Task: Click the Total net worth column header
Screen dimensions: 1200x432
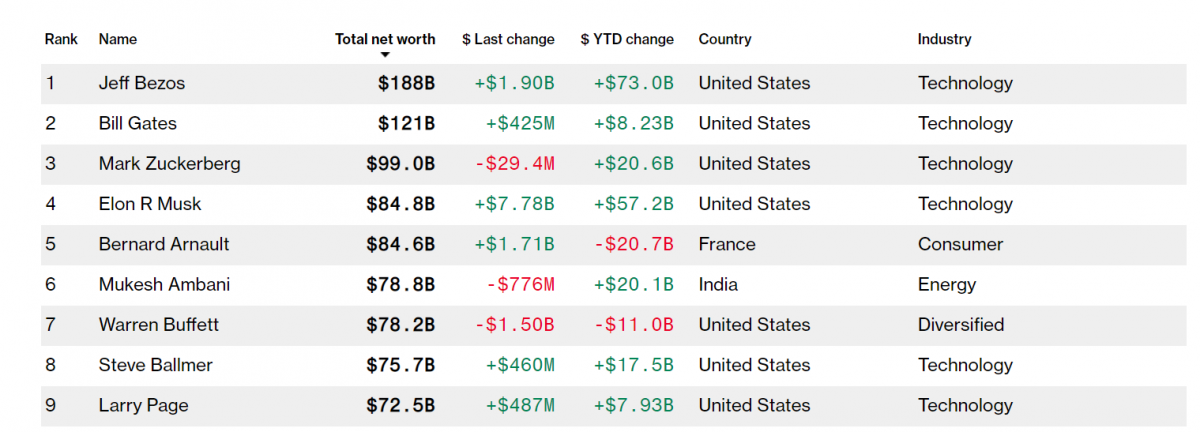Action: [x=385, y=39]
